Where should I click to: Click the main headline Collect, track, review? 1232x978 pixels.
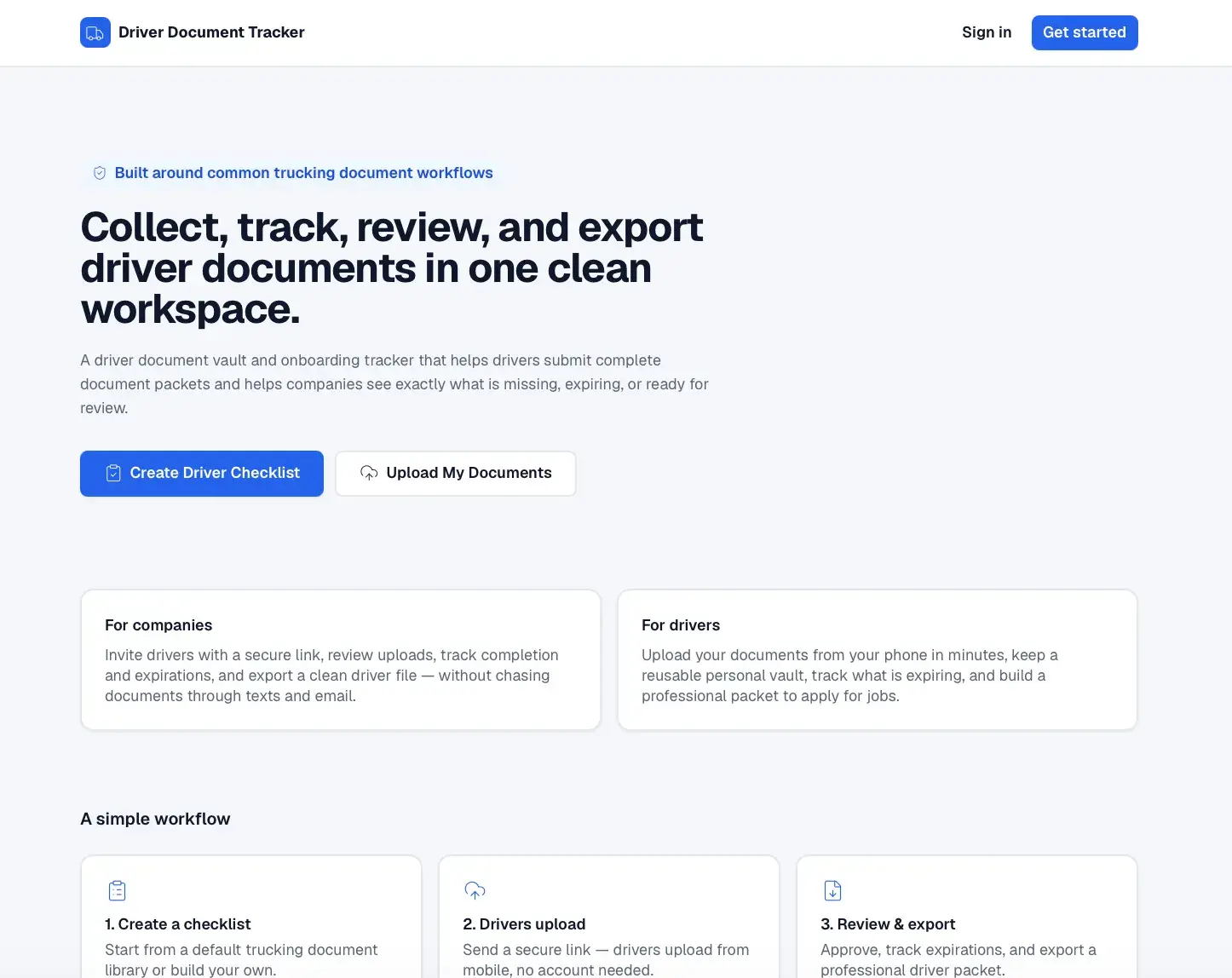pos(392,268)
